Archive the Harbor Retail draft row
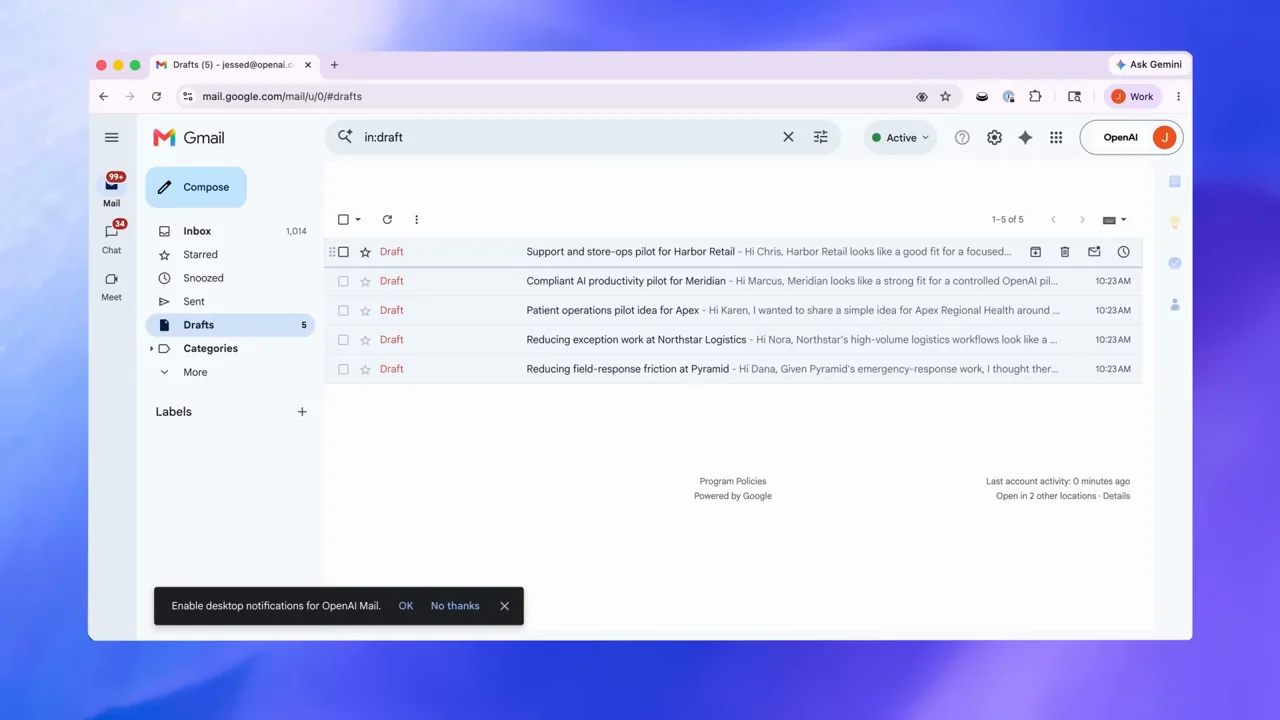The image size is (1280, 720). 1035,252
